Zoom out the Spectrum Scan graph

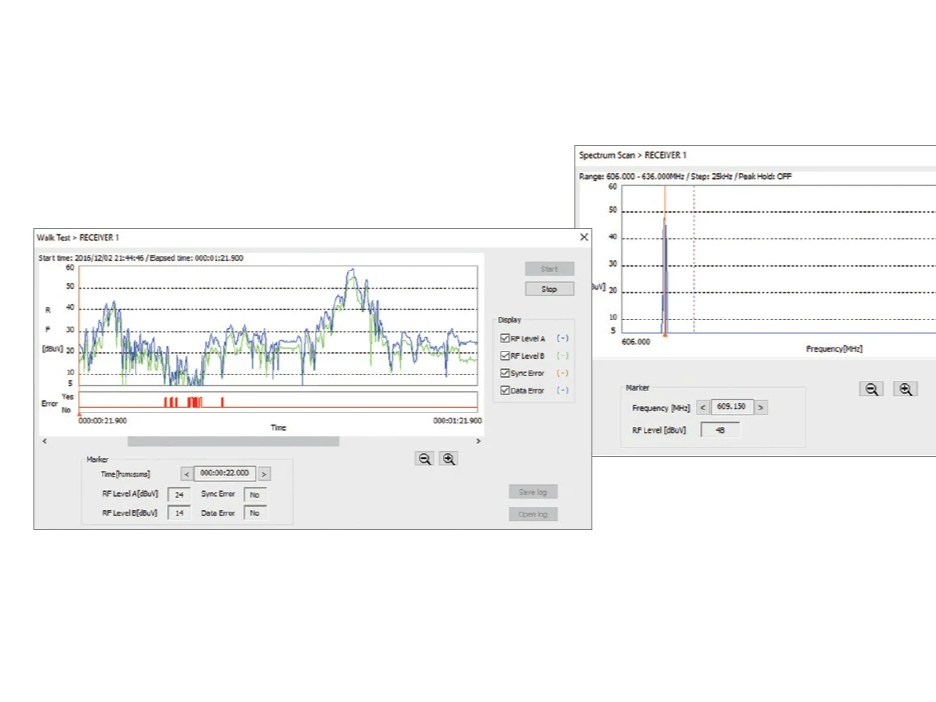tap(871, 389)
